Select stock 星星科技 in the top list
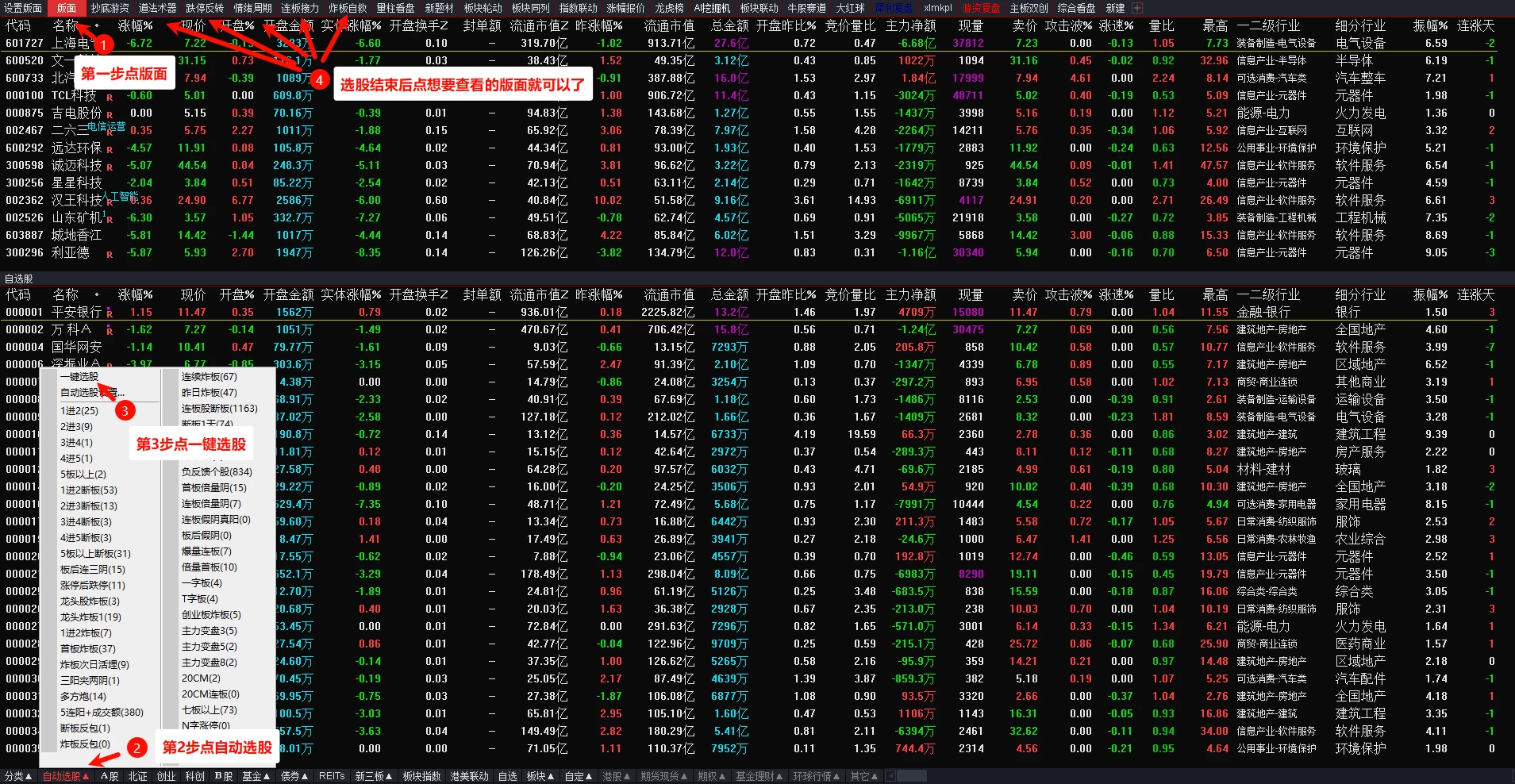The height and width of the screenshot is (784, 1515). coord(77,183)
